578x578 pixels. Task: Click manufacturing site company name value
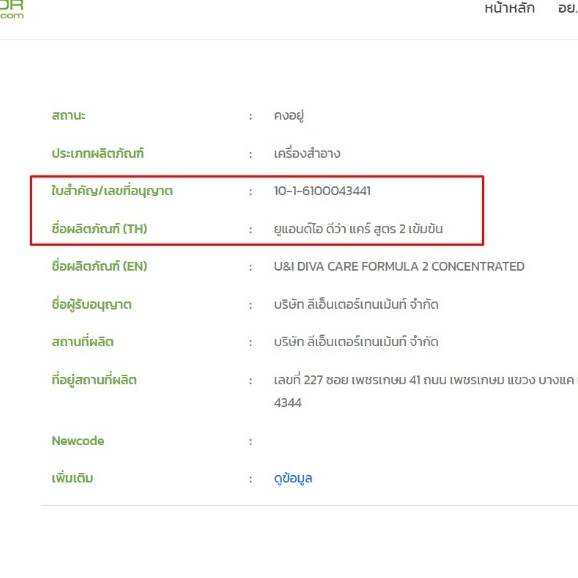tap(356, 342)
